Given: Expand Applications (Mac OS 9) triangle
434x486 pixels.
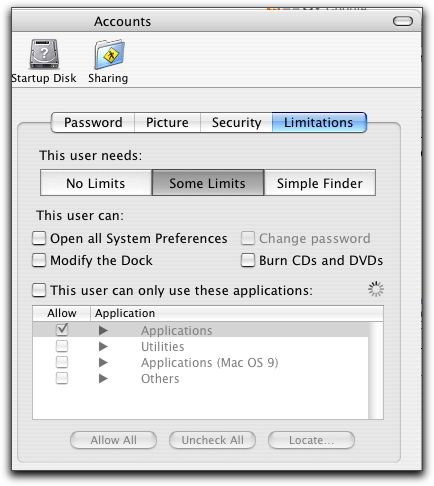Looking at the screenshot, I should click(x=103, y=362).
